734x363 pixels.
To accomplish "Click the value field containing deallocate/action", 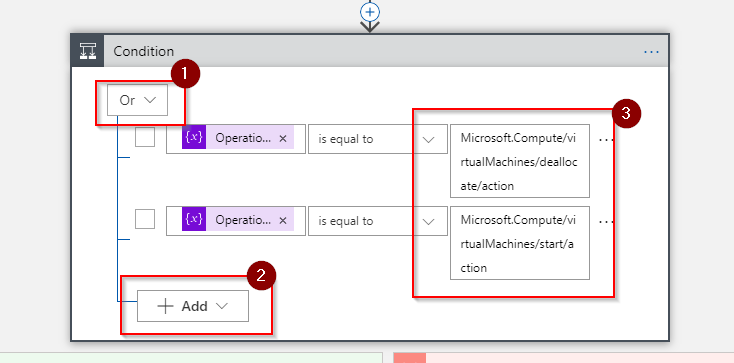I will point(520,161).
